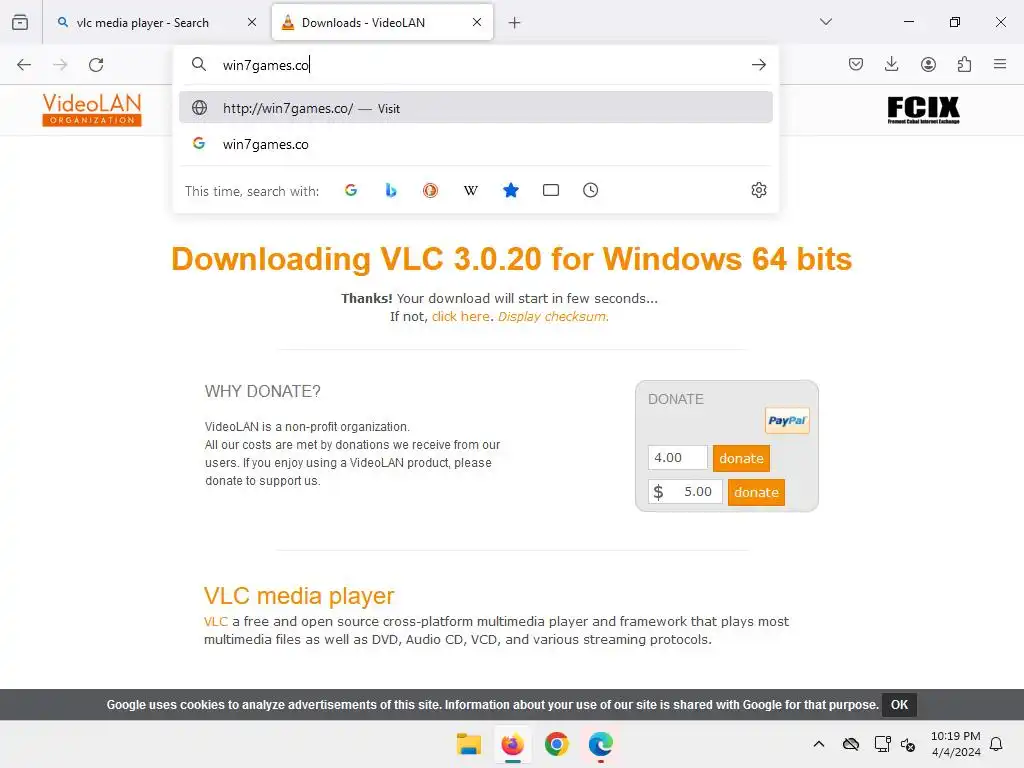Open Save to Pocket icon
This screenshot has width=1024, height=768.
pyautogui.click(x=856, y=64)
